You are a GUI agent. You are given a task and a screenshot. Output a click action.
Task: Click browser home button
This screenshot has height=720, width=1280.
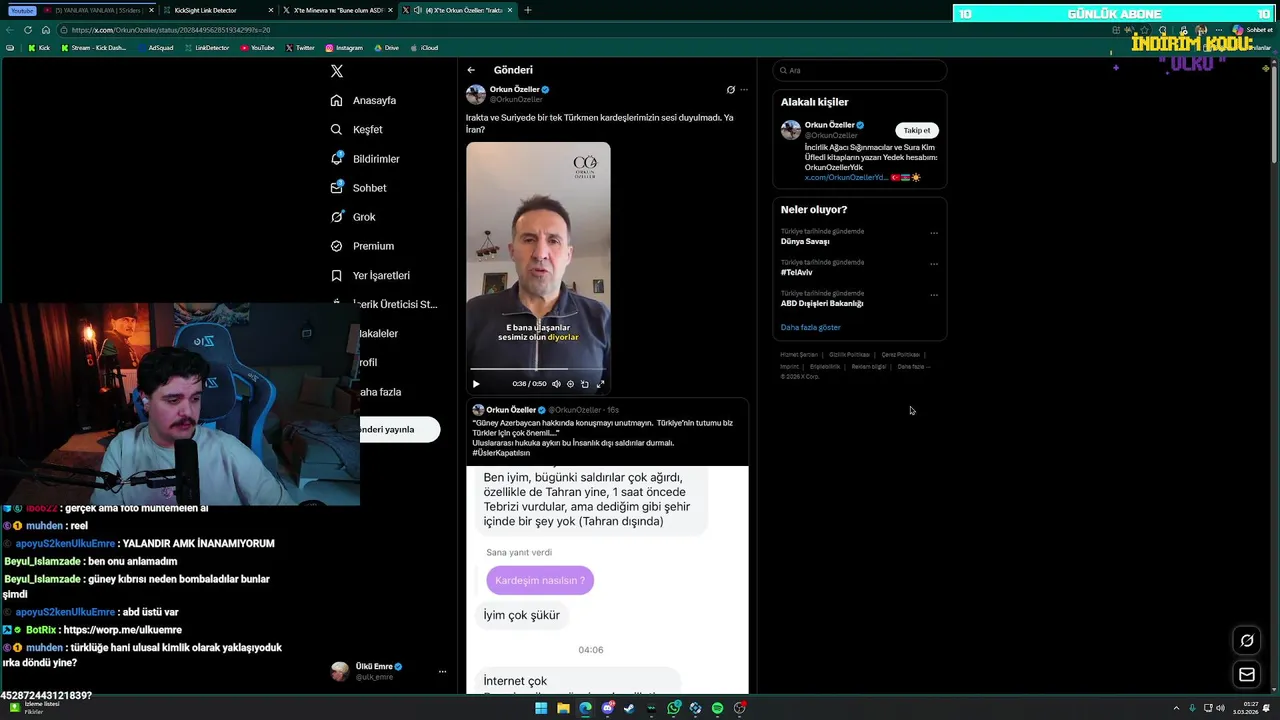pyautogui.click(x=45, y=30)
